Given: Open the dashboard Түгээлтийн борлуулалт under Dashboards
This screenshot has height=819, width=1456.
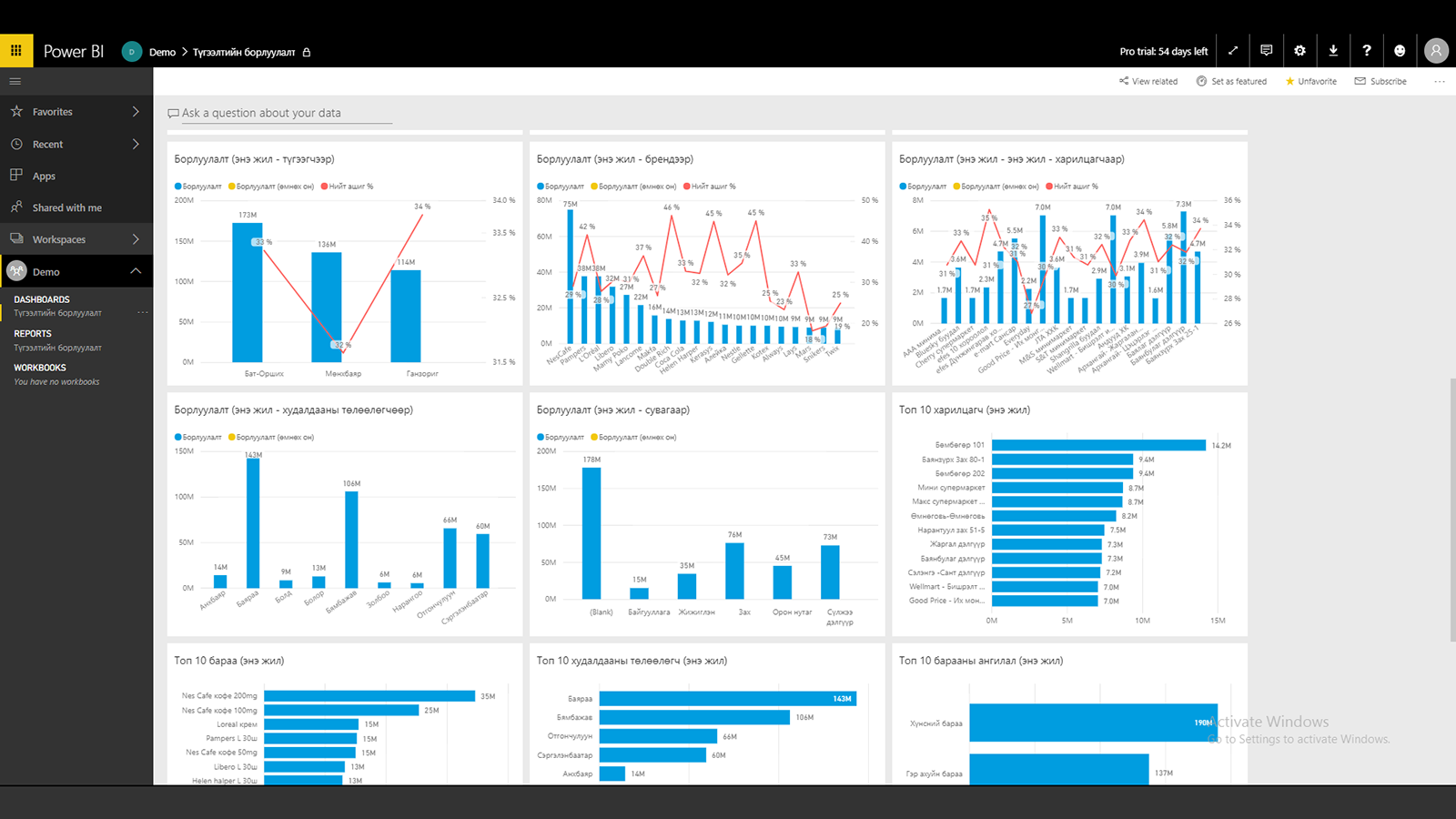Looking at the screenshot, I should click(57, 313).
